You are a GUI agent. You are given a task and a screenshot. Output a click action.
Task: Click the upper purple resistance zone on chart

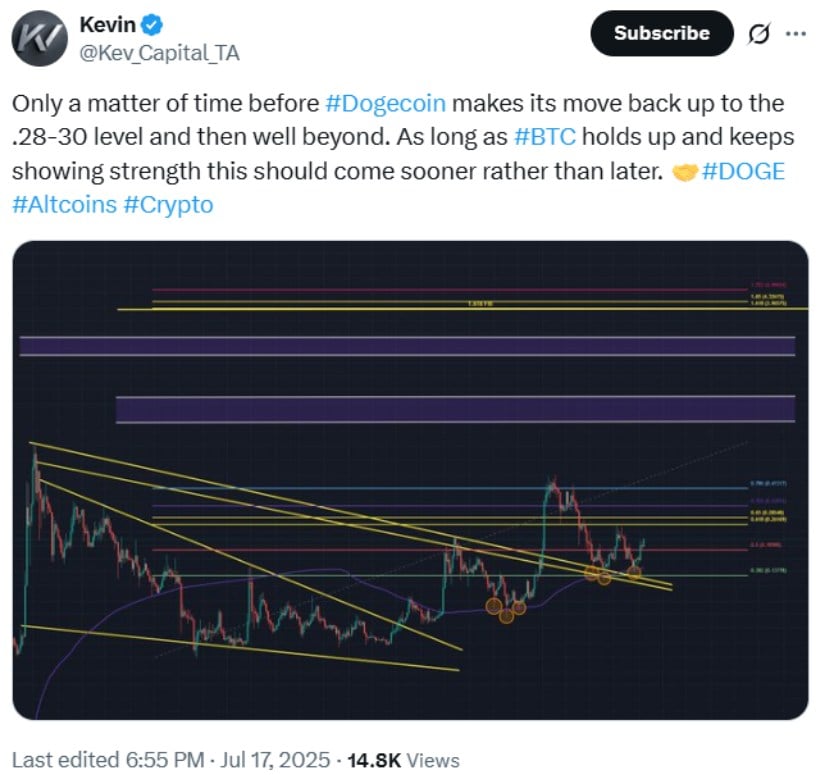[x=407, y=346]
